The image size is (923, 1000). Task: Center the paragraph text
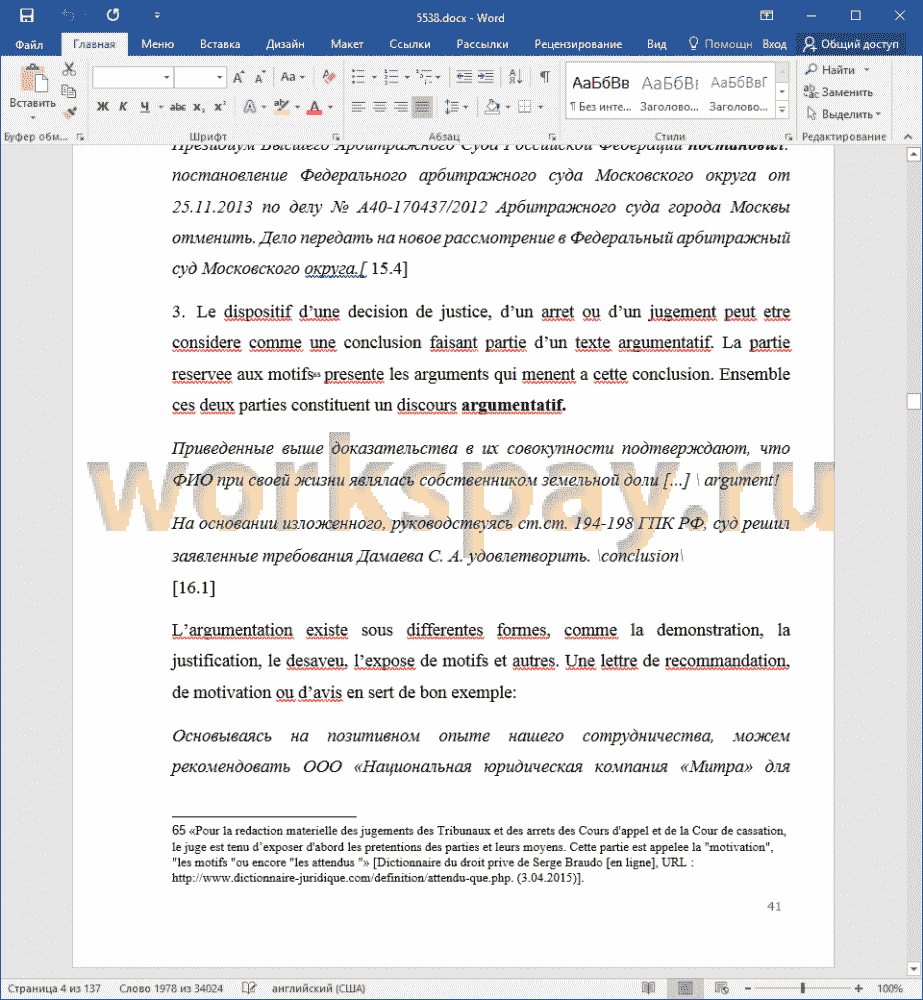pos(380,107)
